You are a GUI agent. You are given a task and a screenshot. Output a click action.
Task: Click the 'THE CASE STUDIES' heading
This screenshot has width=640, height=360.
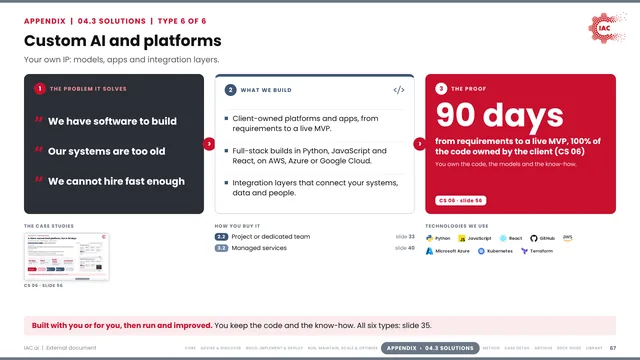(x=49, y=226)
